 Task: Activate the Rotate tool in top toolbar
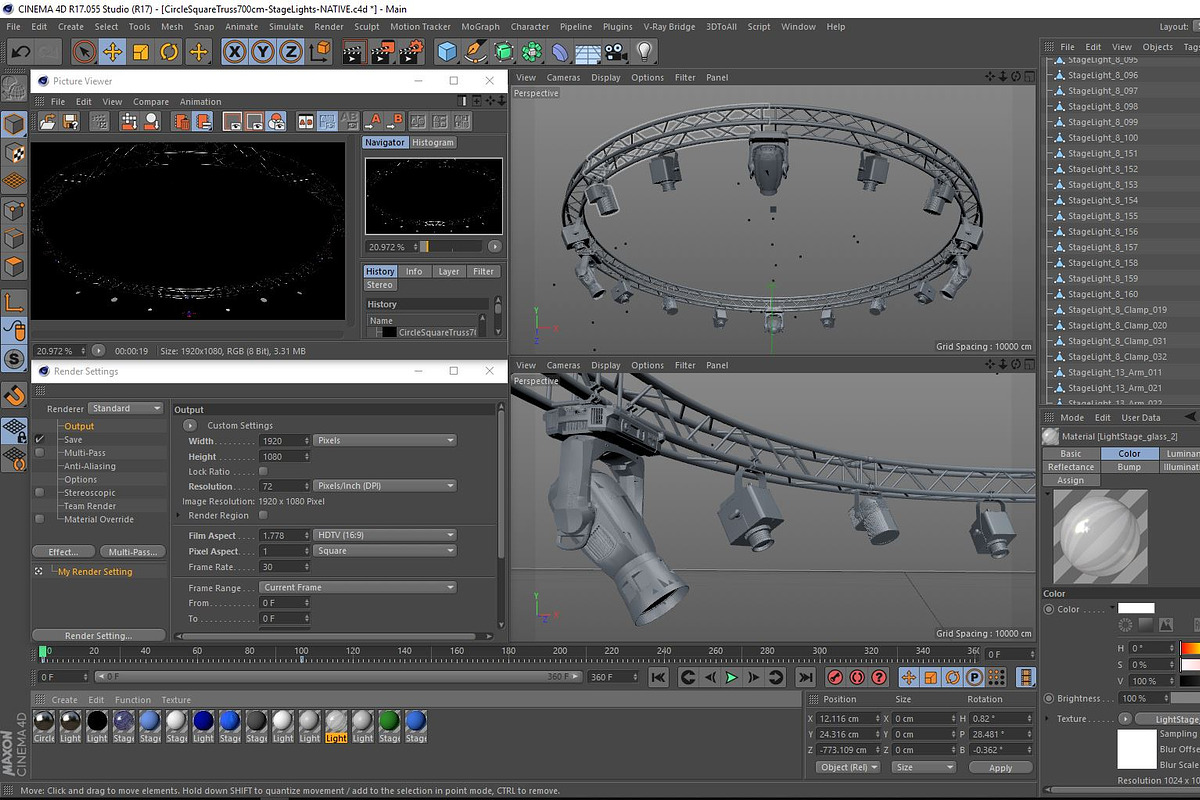point(169,51)
